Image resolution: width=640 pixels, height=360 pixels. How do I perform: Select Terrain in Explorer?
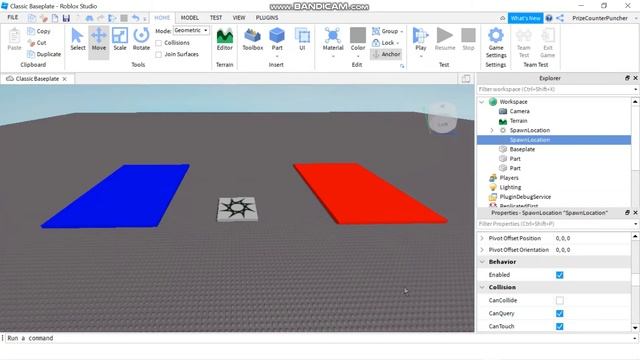click(518, 121)
